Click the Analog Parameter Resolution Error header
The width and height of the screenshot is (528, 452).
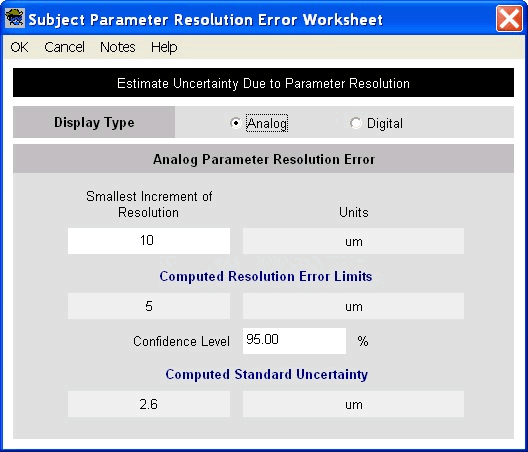click(x=264, y=159)
